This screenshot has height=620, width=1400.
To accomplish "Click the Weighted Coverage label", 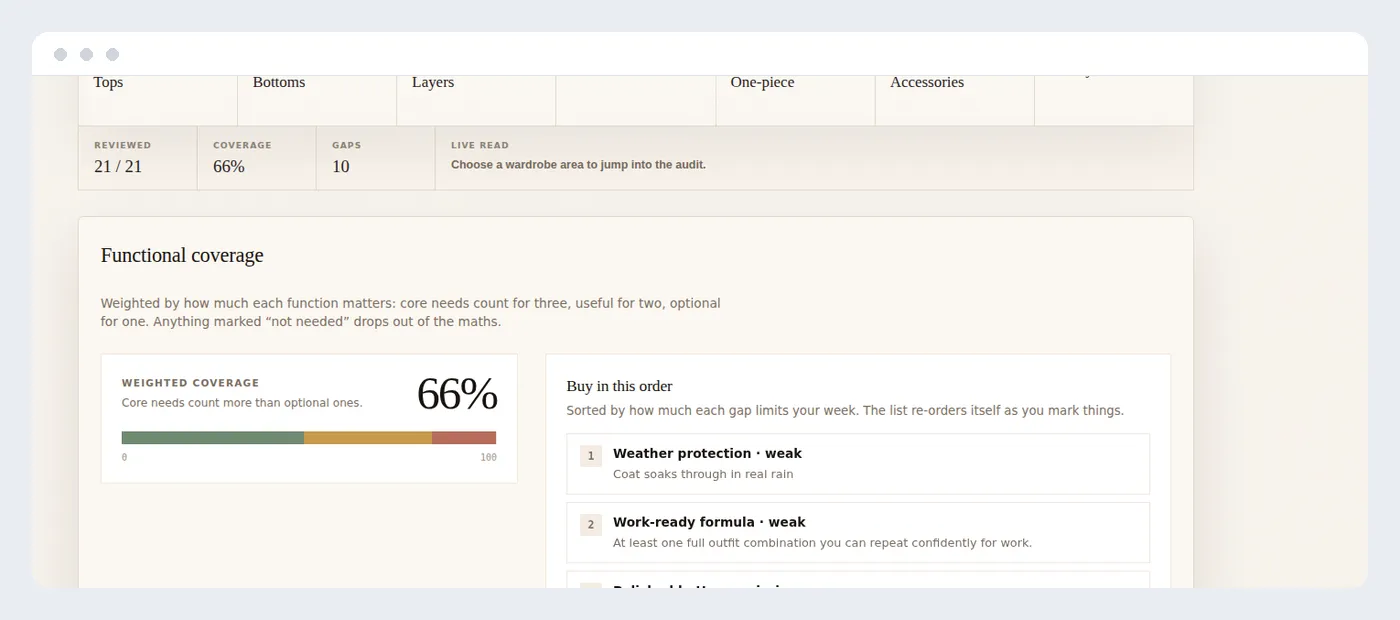I will pyautogui.click(x=190, y=383).
